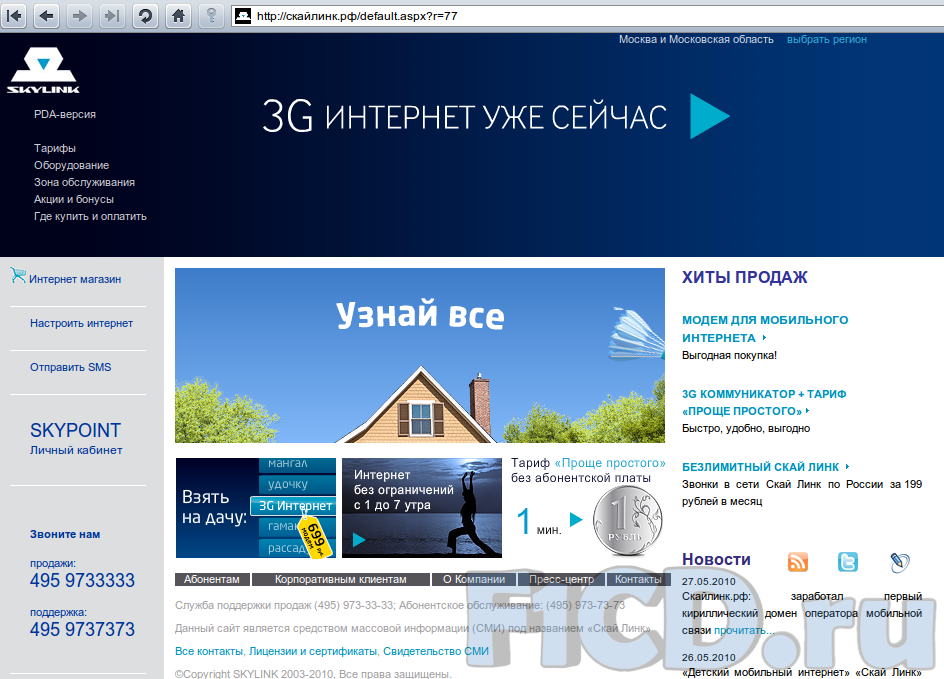Image resolution: width=944 pixels, height=679 pixels.
Task: Click the ruble coin image
Action: pos(627,521)
